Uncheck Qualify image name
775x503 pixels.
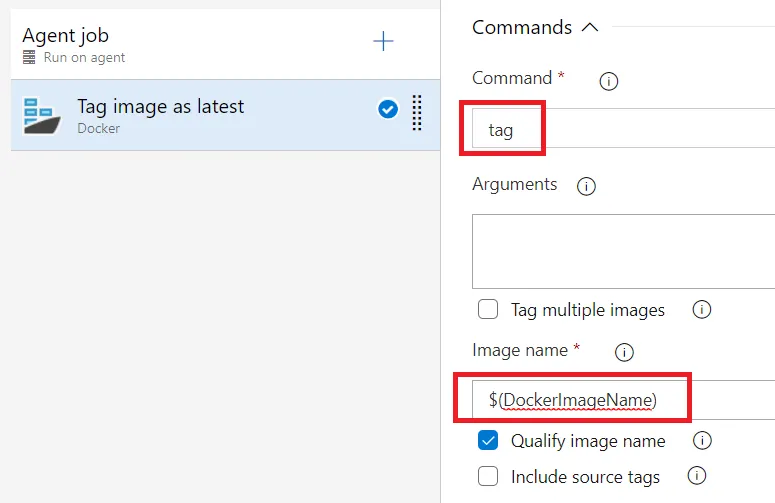click(x=488, y=440)
